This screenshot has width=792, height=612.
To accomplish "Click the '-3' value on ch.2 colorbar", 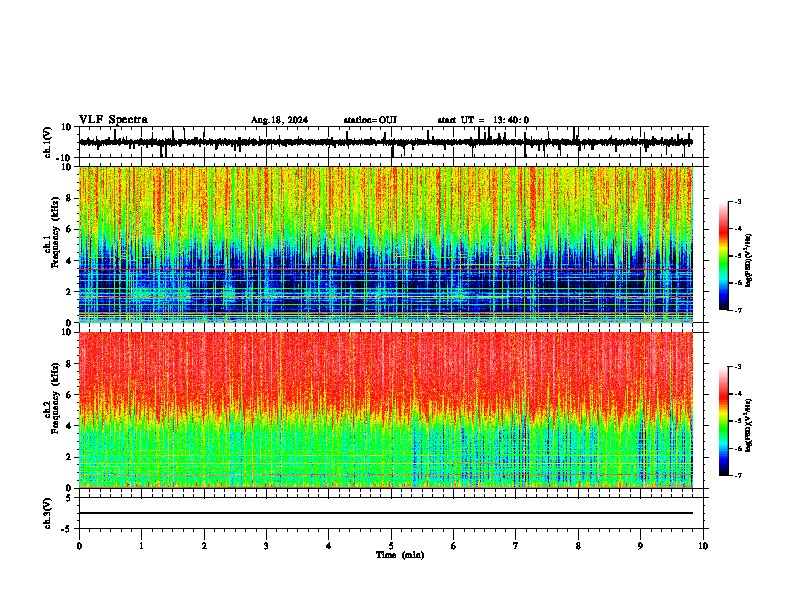I will pos(738,367).
